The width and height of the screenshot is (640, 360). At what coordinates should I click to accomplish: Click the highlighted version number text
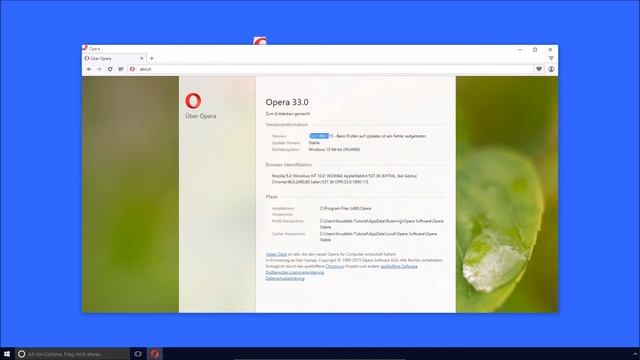319,136
